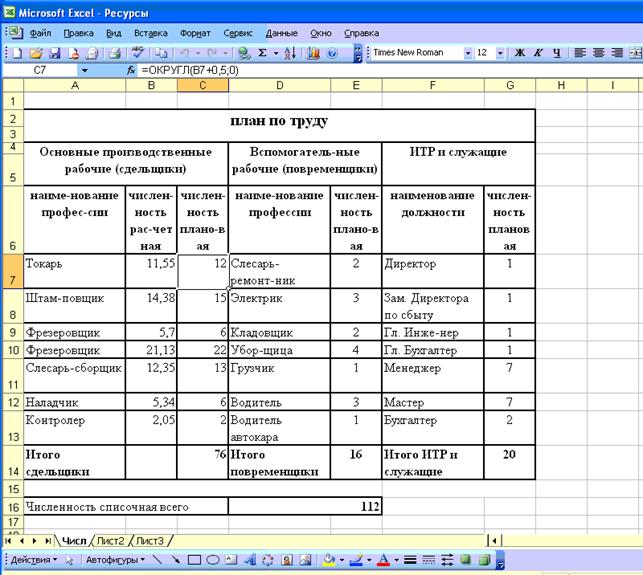The image size is (643, 575).
Task: Click the Fill Color paint bucket swatch
Action: click(329, 559)
